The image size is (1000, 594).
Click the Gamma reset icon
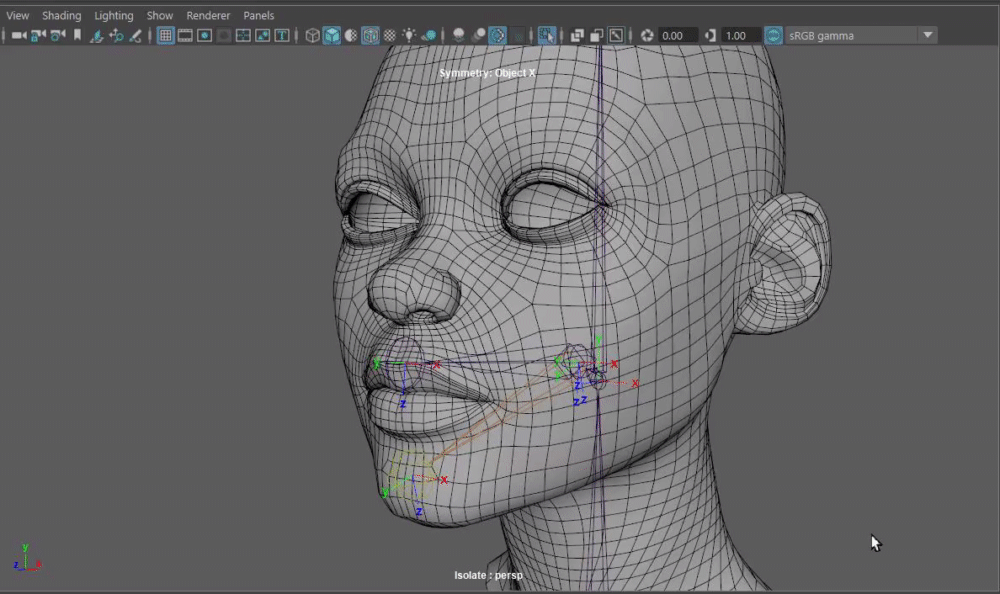(x=710, y=36)
